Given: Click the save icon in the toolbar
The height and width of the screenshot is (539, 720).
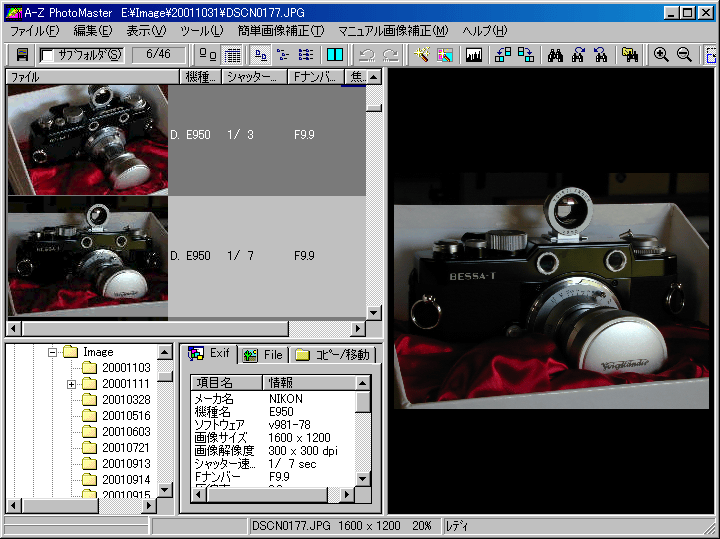Looking at the screenshot, I should point(22,55).
